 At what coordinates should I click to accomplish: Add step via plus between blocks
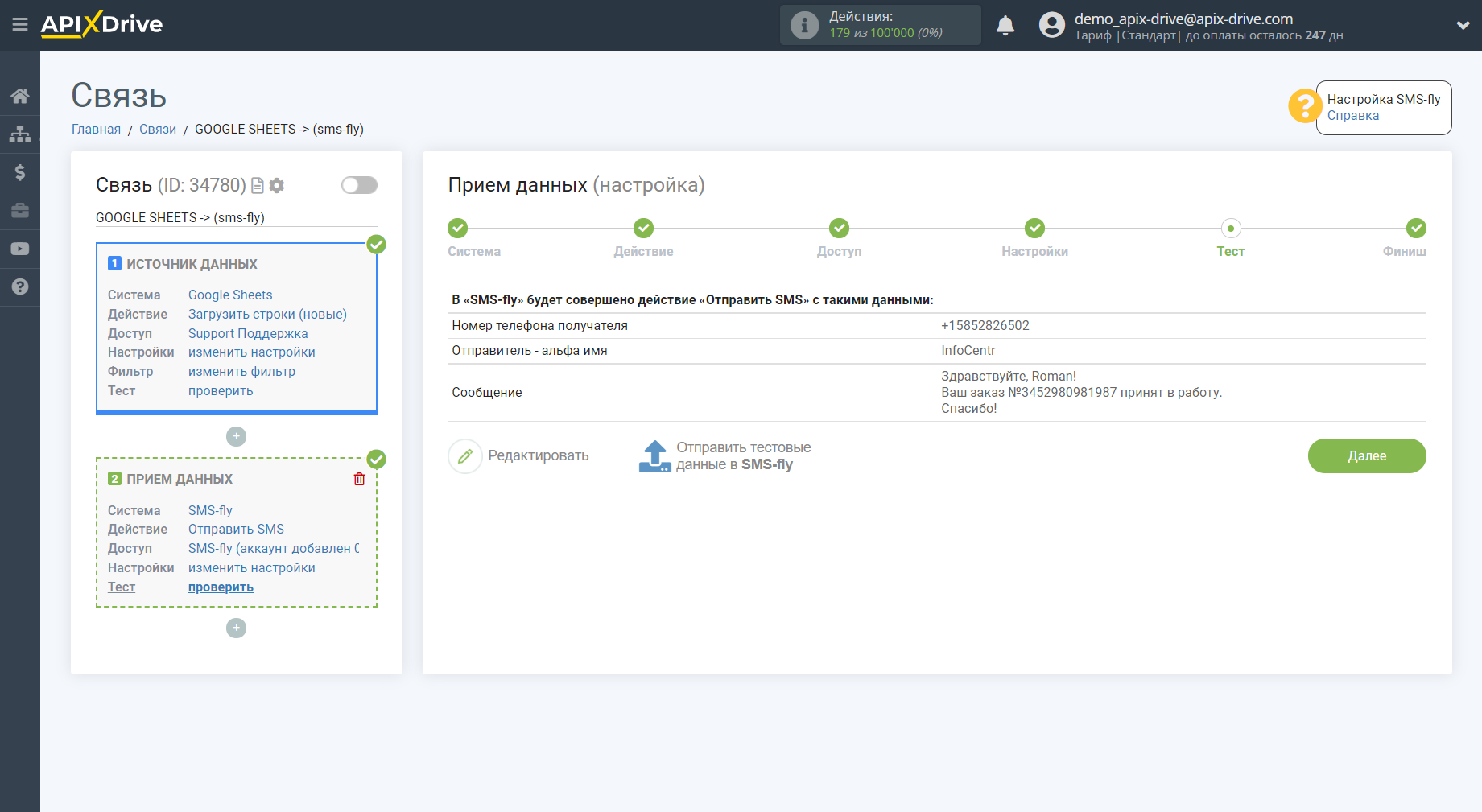236,436
